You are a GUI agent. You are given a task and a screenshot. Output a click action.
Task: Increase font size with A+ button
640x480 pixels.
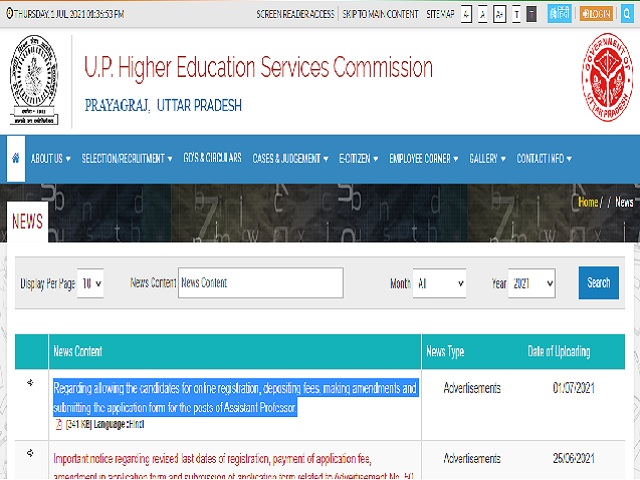click(499, 14)
